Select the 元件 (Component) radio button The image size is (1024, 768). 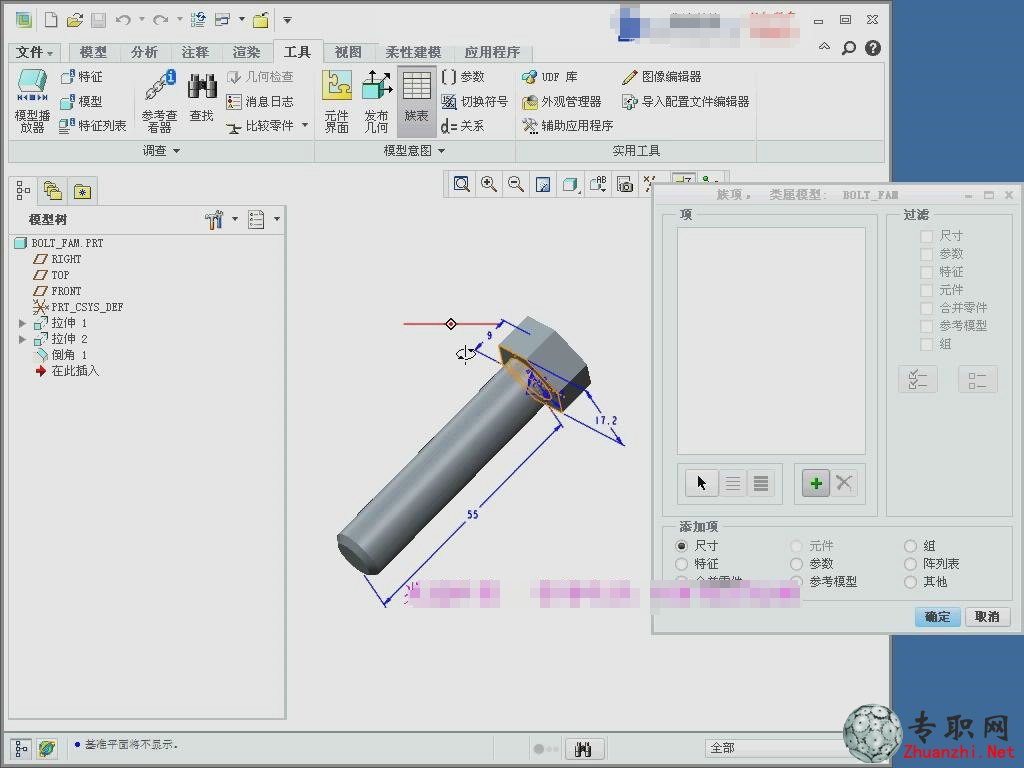pyautogui.click(x=796, y=545)
